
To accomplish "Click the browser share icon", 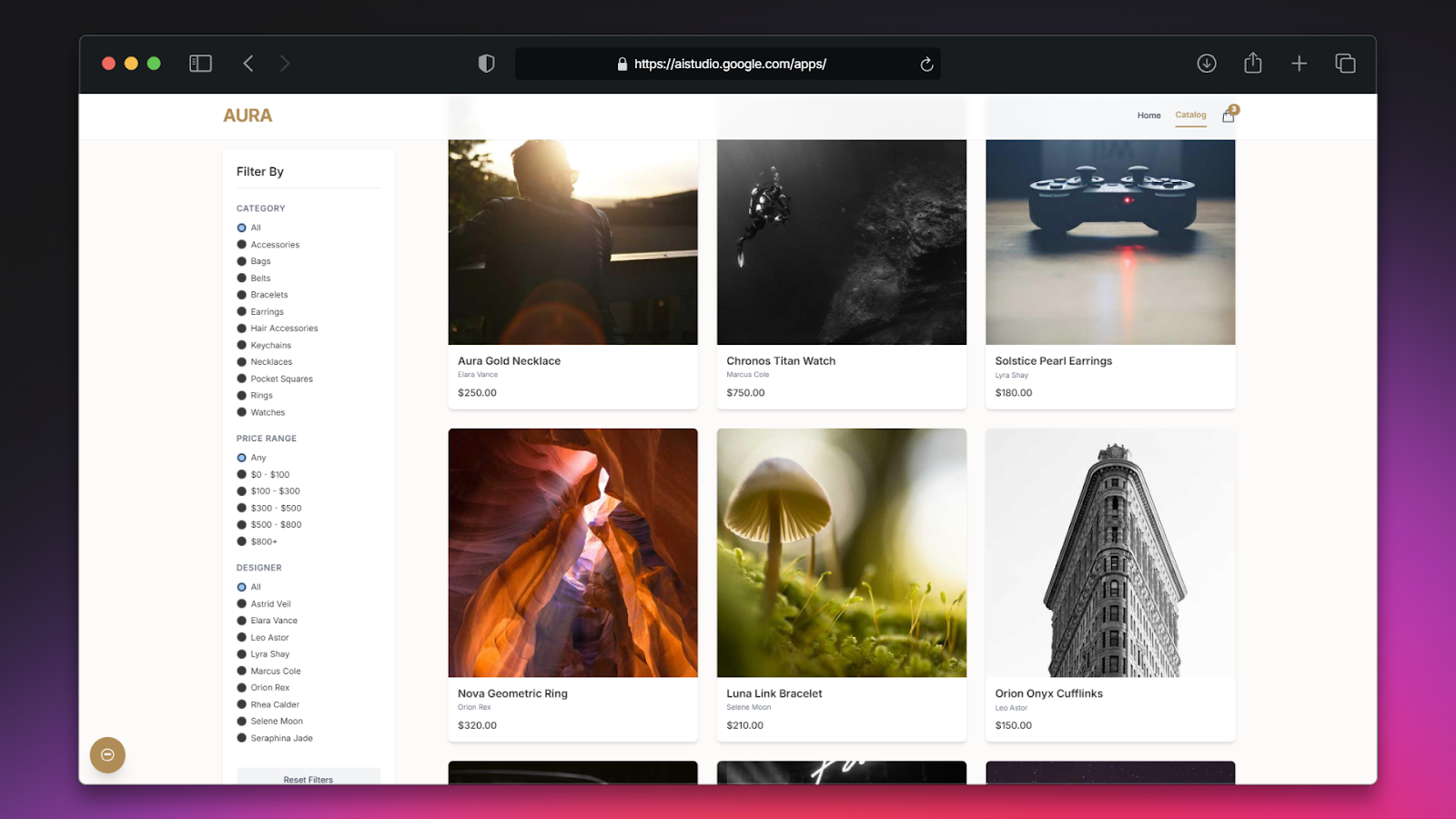I will (1253, 63).
